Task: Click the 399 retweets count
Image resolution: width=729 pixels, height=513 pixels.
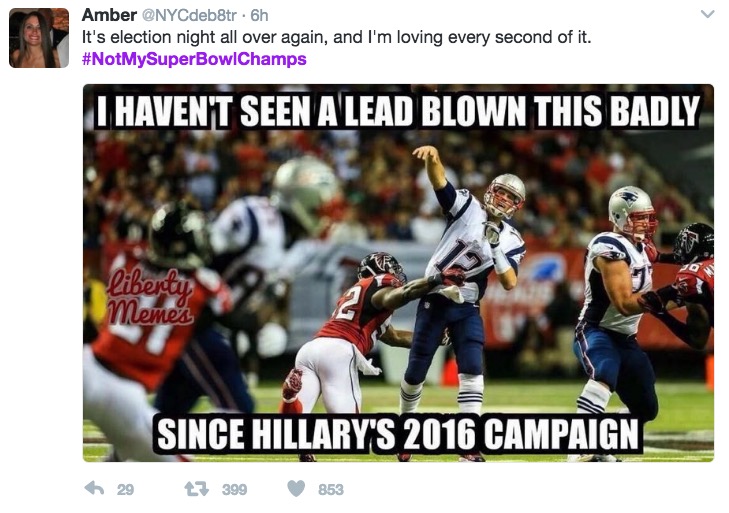Action: [x=234, y=490]
